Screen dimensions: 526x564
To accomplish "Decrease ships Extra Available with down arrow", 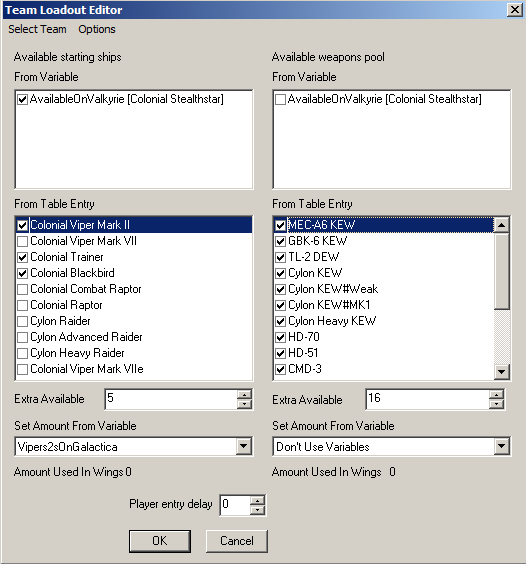I will (x=244, y=404).
